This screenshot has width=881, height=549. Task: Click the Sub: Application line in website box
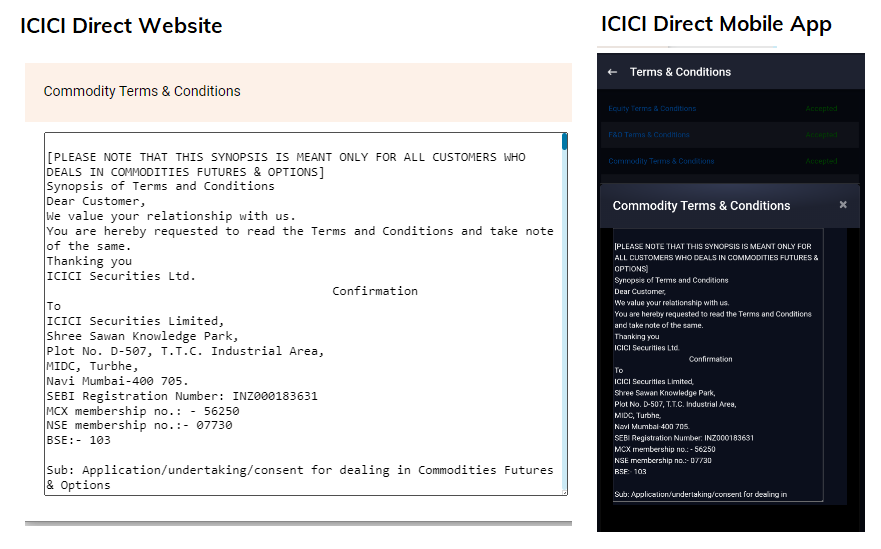(x=299, y=470)
